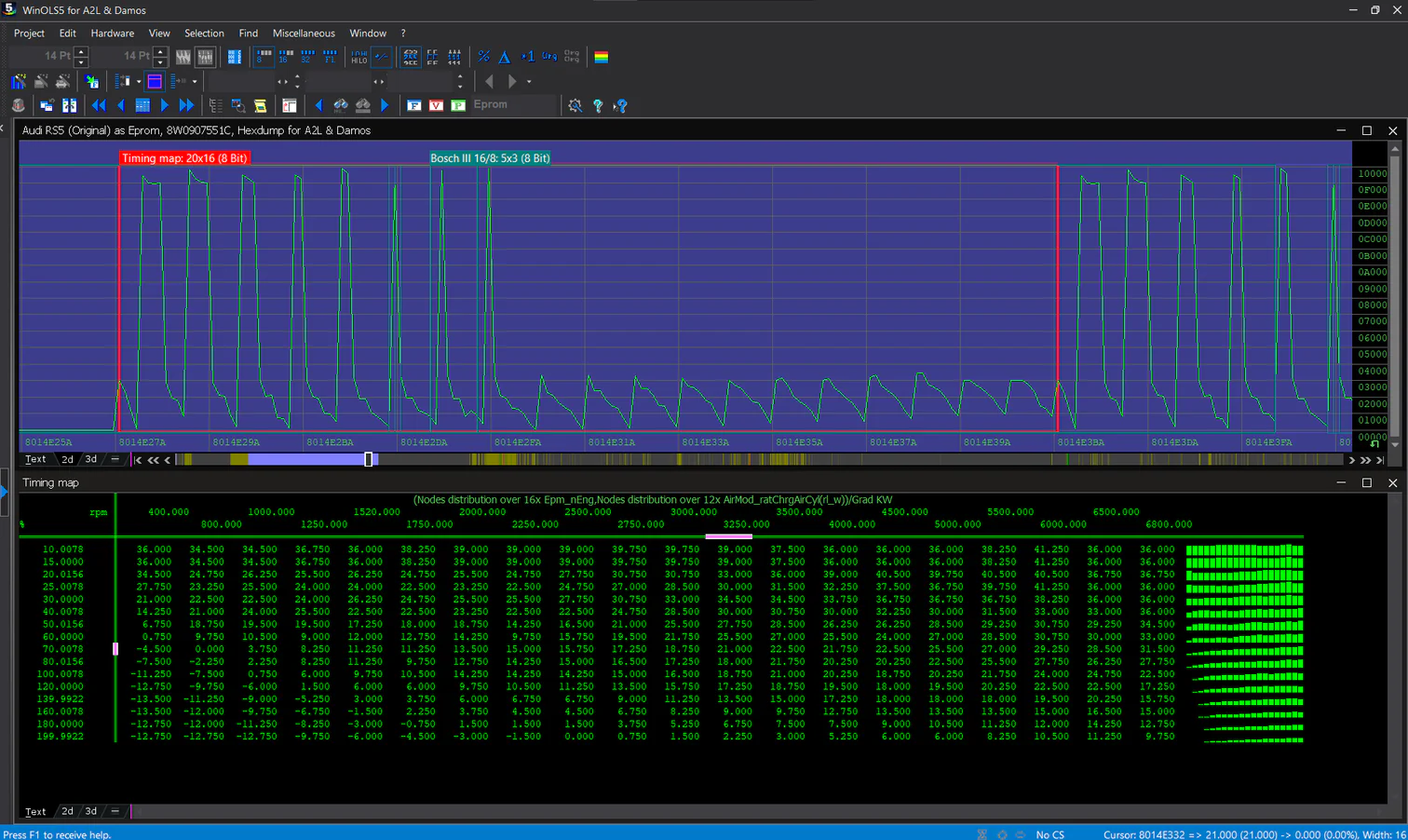
Task: Open the Hardware menu
Action: [113, 33]
